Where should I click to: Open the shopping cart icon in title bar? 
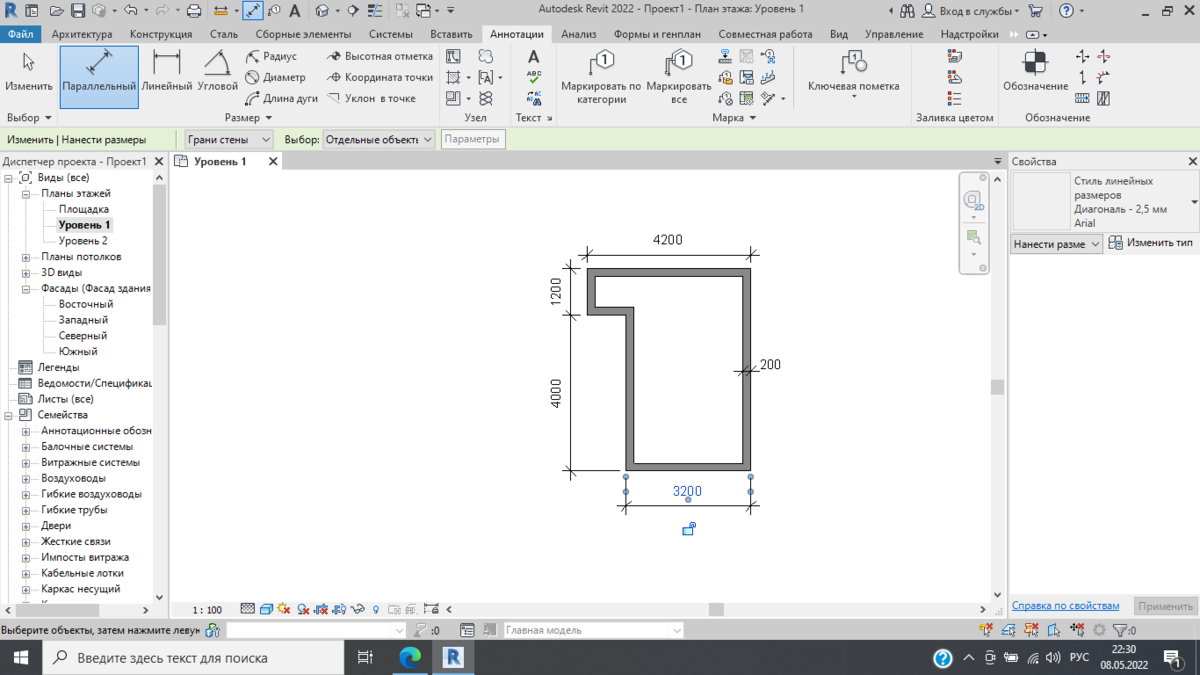click(x=1035, y=11)
